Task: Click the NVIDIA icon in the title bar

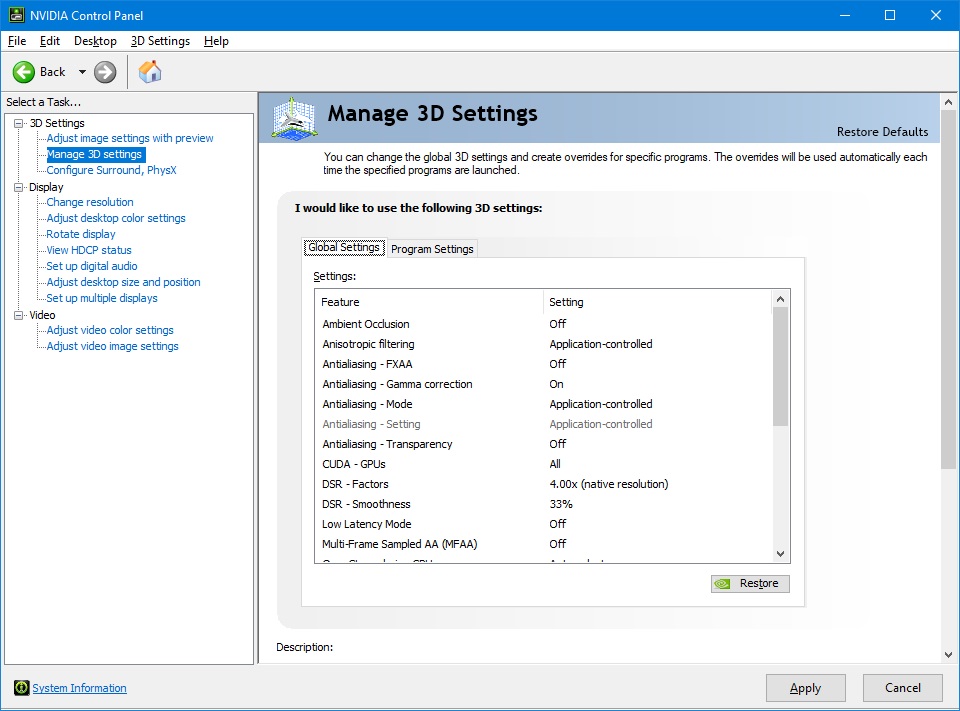Action: [16, 15]
